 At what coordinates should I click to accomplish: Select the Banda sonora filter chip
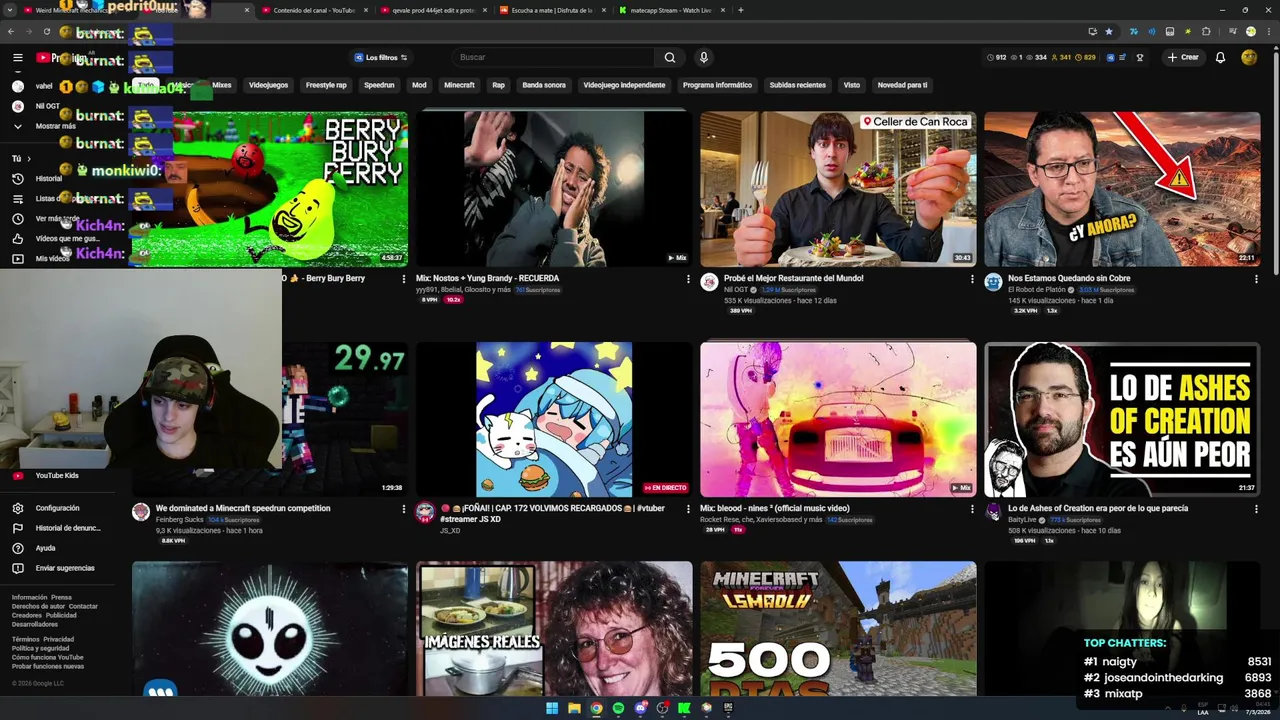click(x=544, y=85)
